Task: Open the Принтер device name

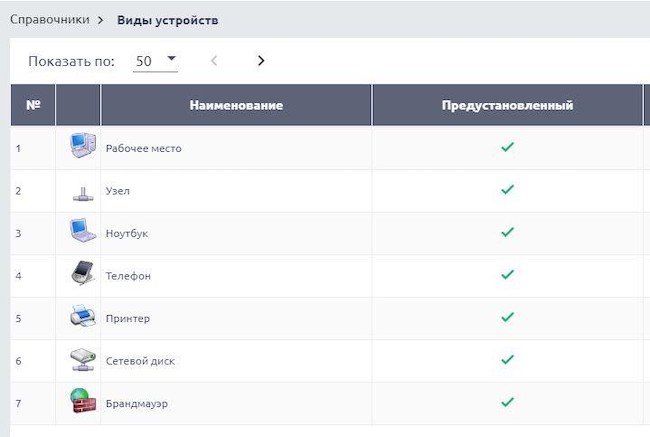Action: point(128,318)
